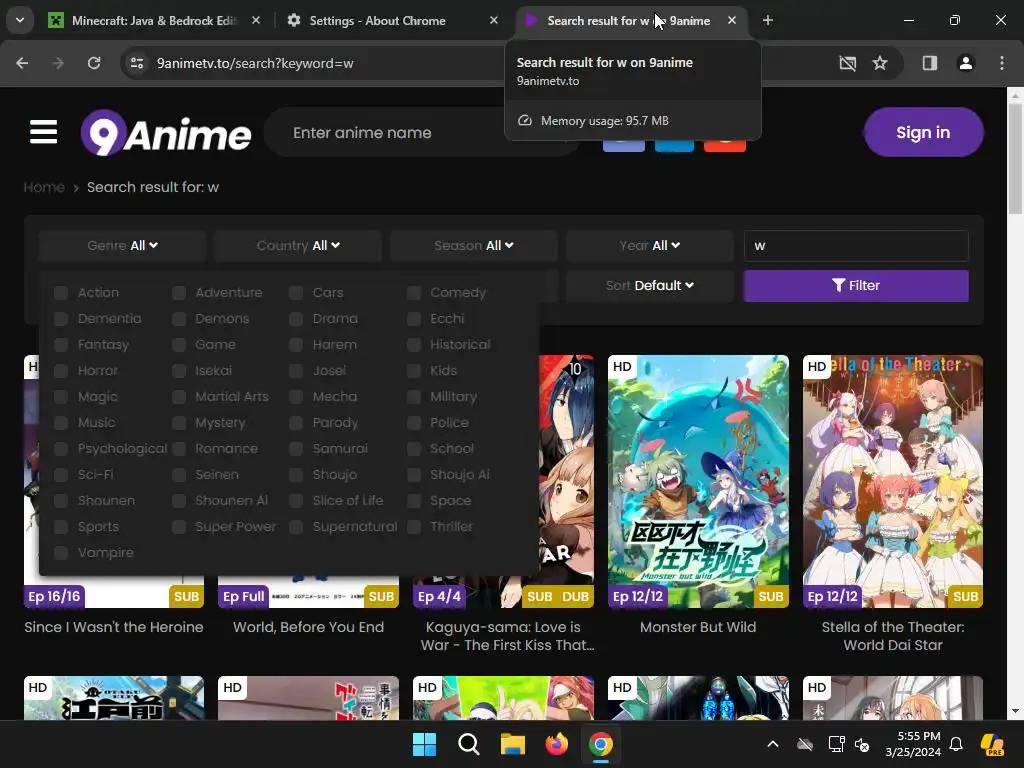The image size is (1024, 768).
Task: Go back to the previous page
Action: (x=22, y=63)
